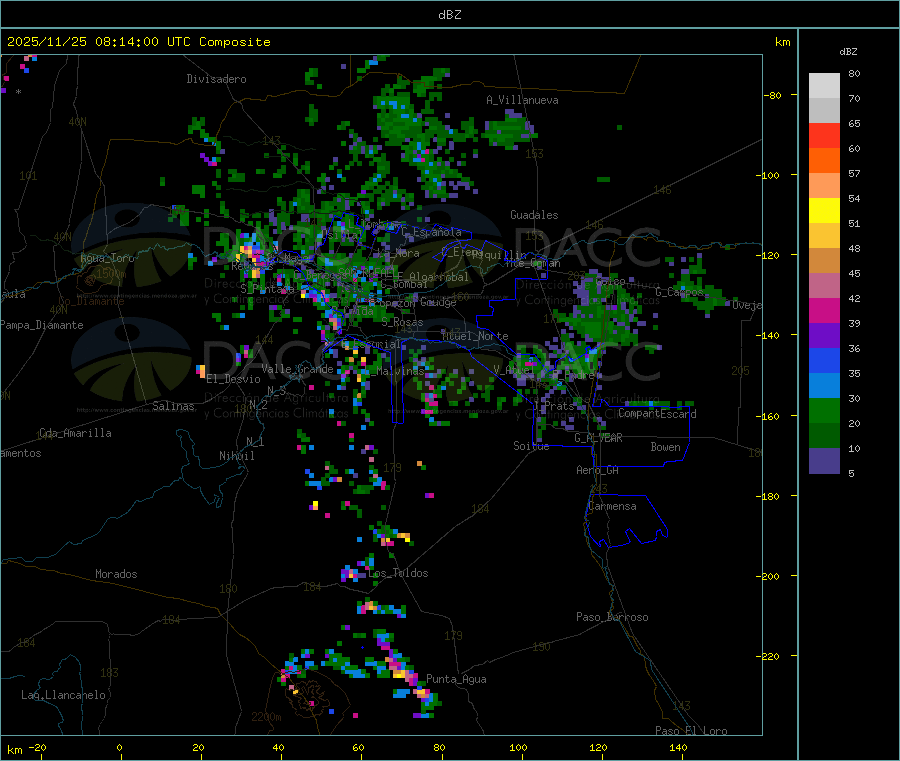
Task: Click the G_Campos map label
Action: coord(679,292)
